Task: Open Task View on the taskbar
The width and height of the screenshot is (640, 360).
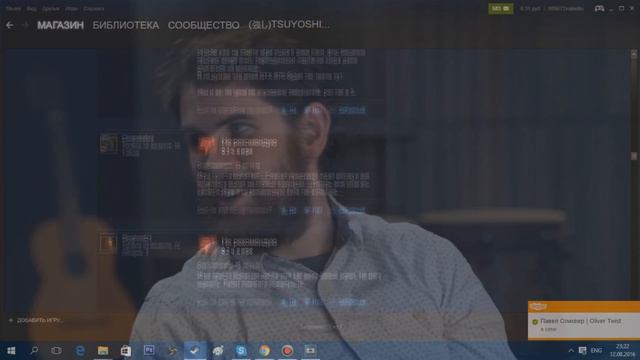Action: (56, 350)
